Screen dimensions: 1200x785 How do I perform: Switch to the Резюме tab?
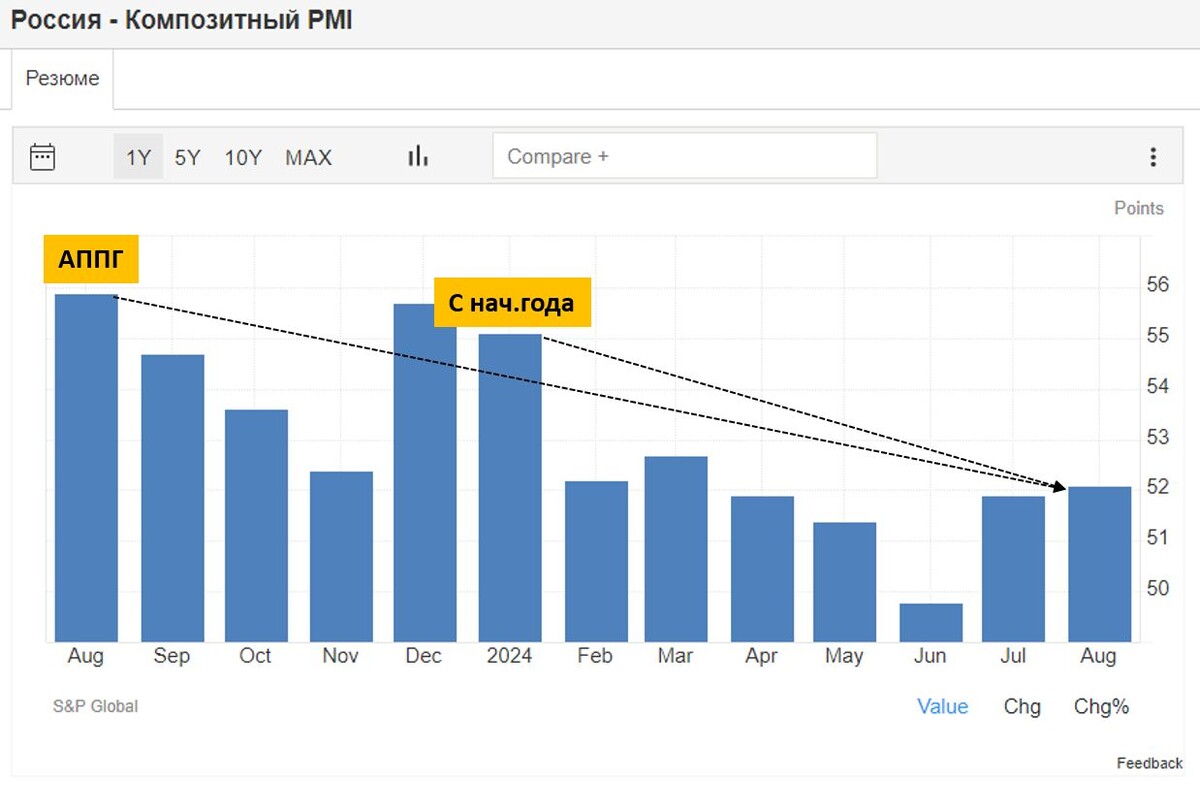click(x=62, y=78)
